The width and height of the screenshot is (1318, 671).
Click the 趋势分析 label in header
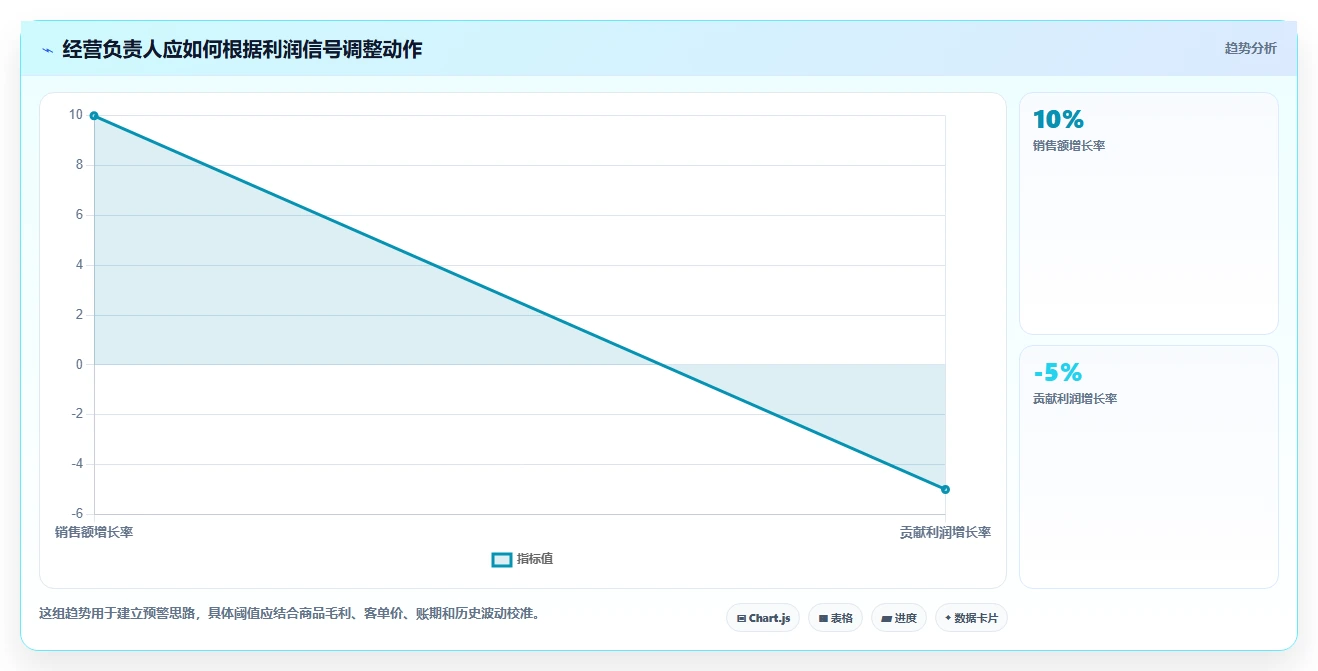pos(1250,48)
